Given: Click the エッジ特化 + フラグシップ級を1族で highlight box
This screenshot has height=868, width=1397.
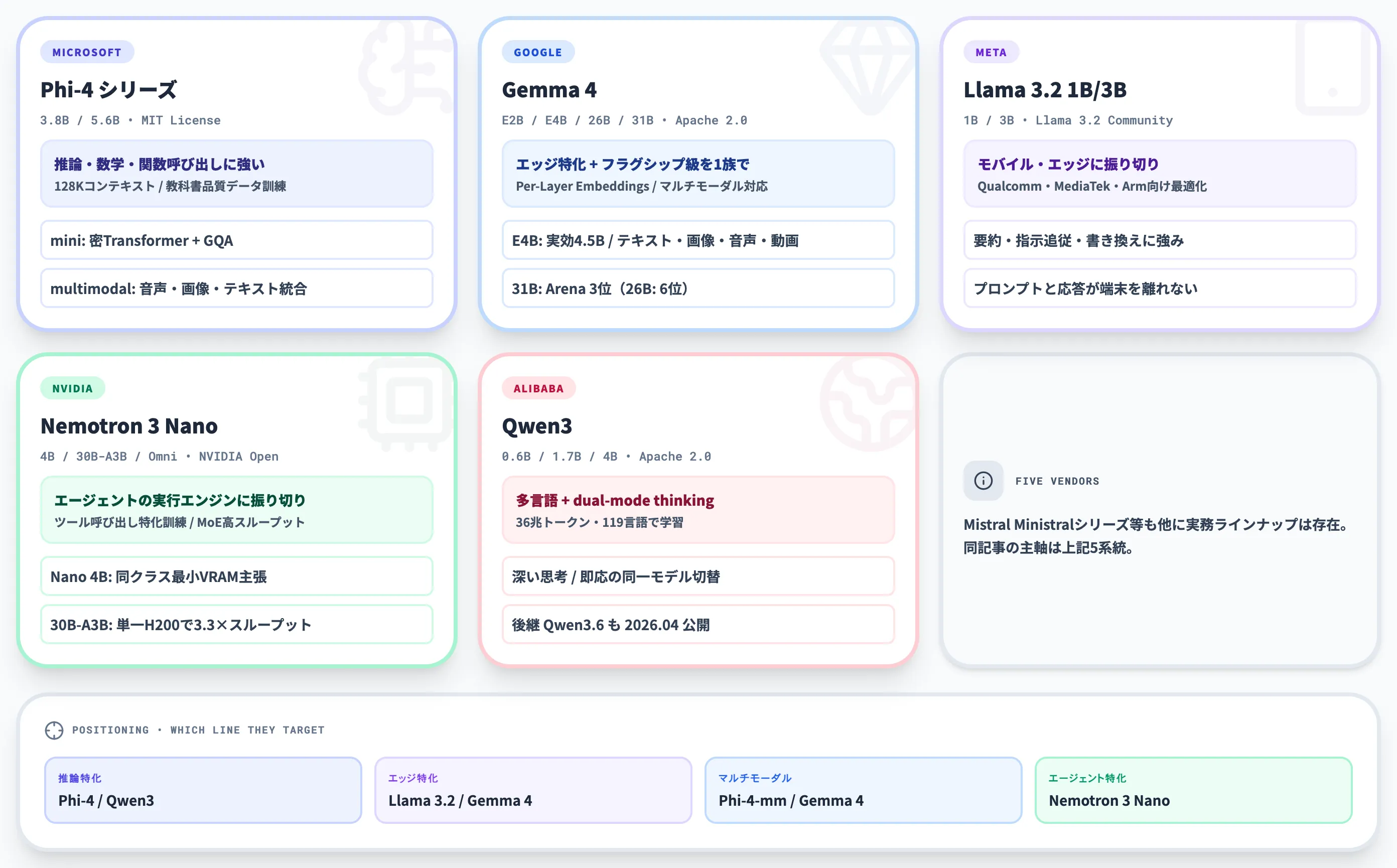Looking at the screenshot, I should point(698,174).
